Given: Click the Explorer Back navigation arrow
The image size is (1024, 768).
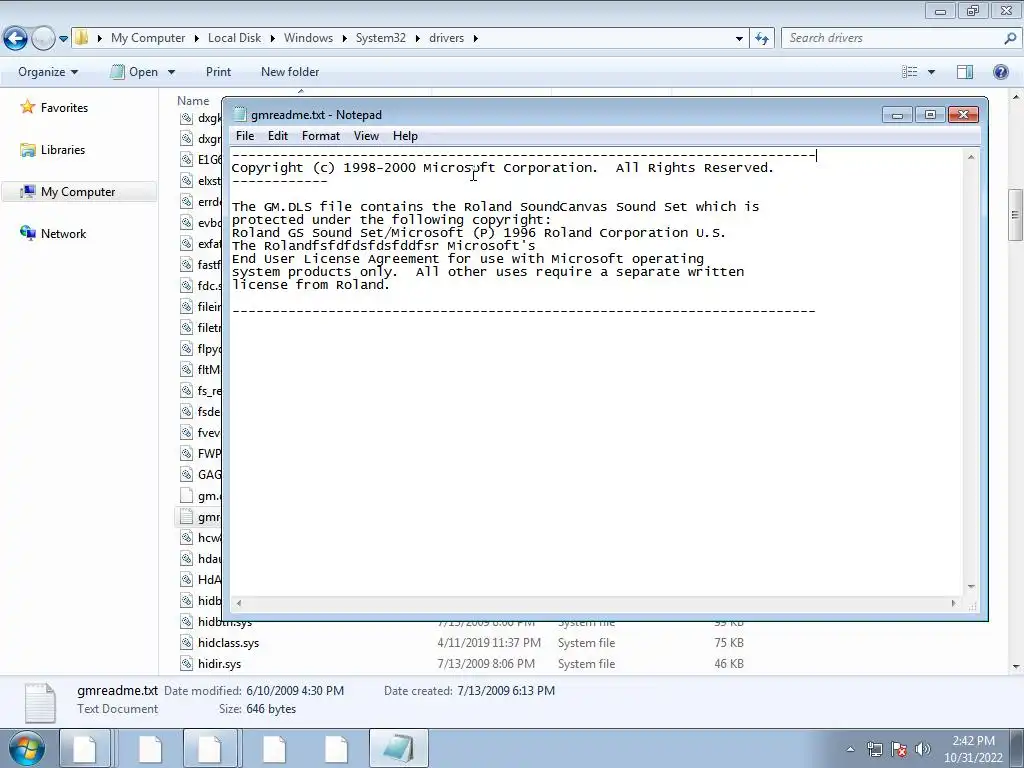Looking at the screenshot, I should pos(16,39).
